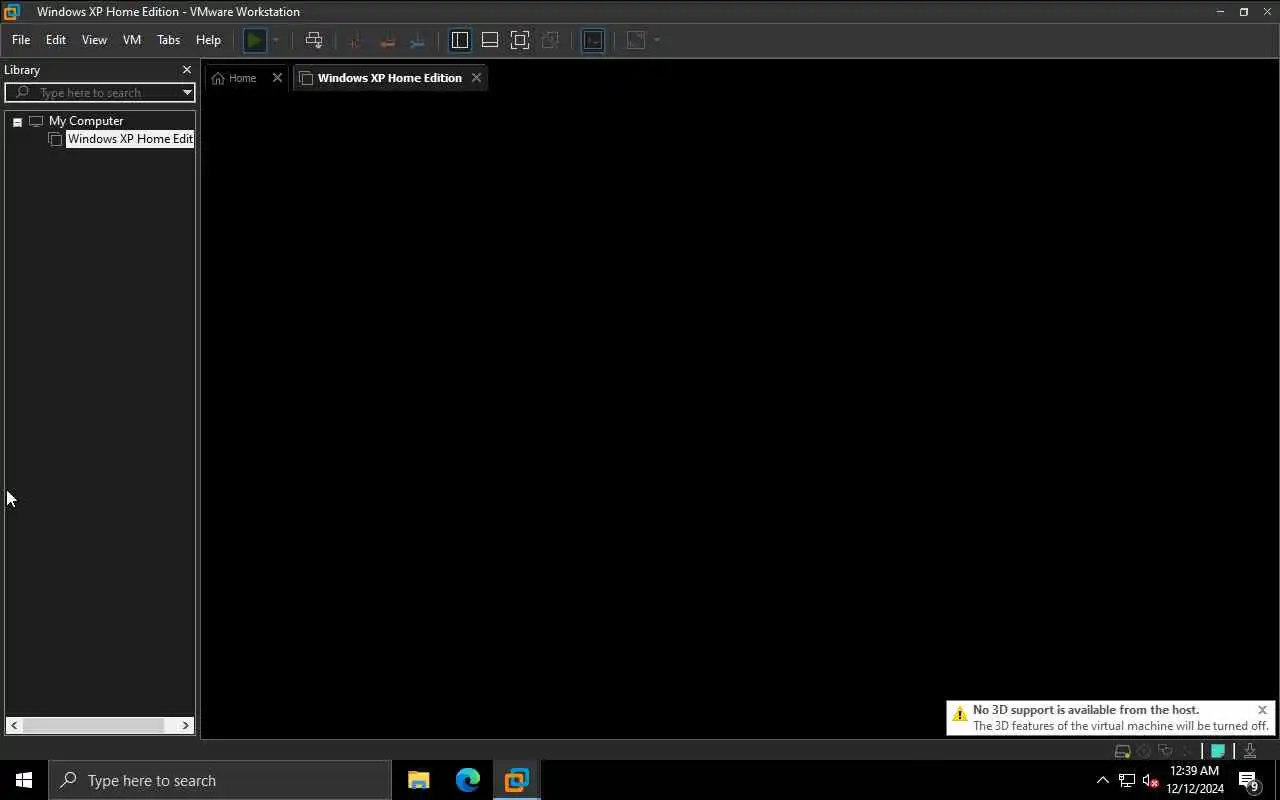1280x800 pixels.
Task: Dismiss the No 3D support notification
Action: coord(1262,710)
